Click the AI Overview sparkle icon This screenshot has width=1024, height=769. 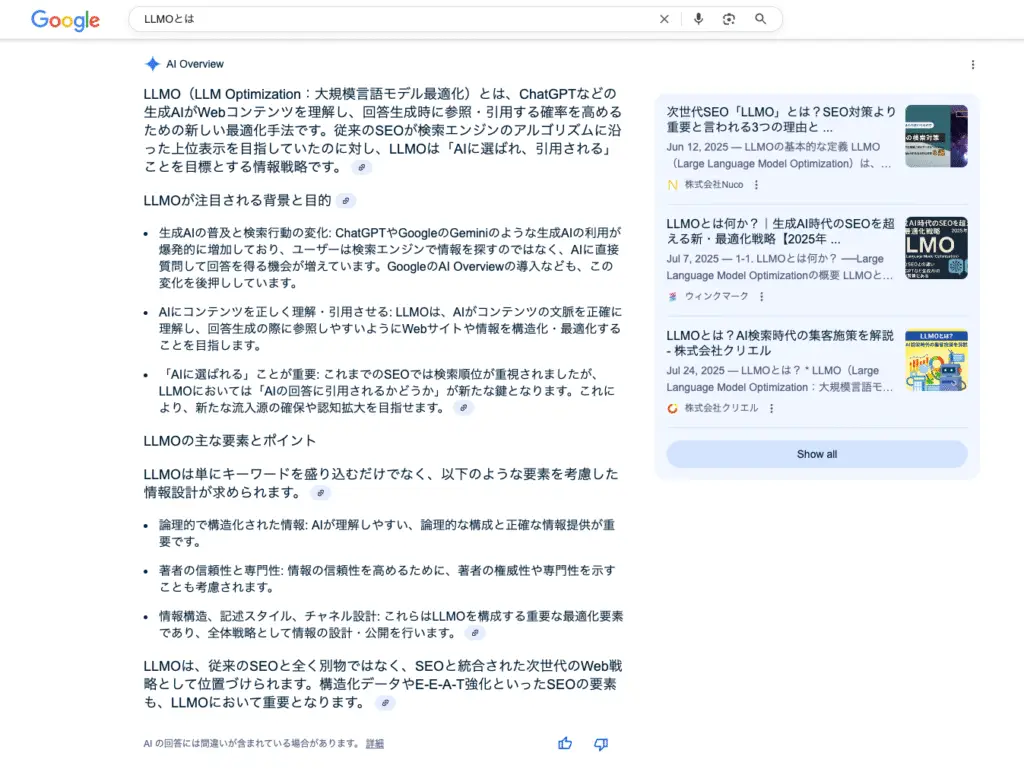point(152,63)
